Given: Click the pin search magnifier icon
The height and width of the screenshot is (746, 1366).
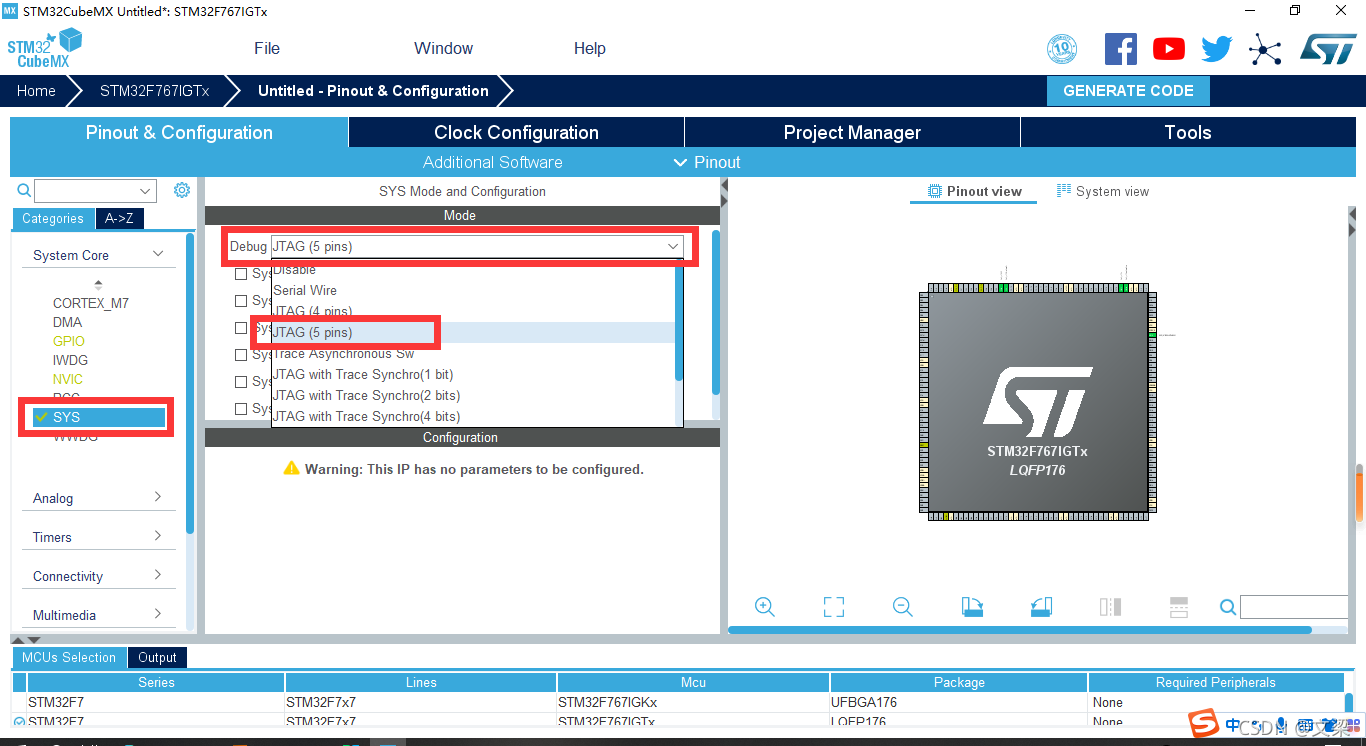Looking at the screenshot, I should (x=1228, y=607).
